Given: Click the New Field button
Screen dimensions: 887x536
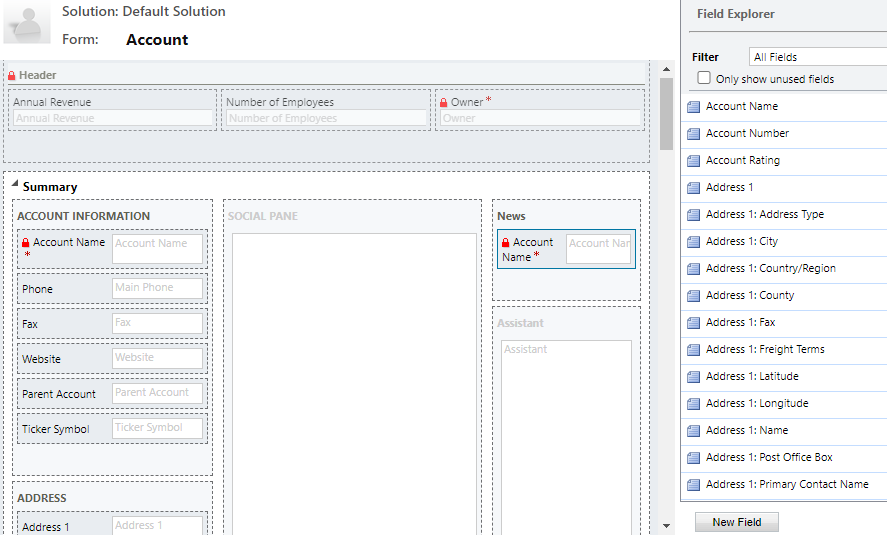Looking at the screenshot, I should (737, 522).
